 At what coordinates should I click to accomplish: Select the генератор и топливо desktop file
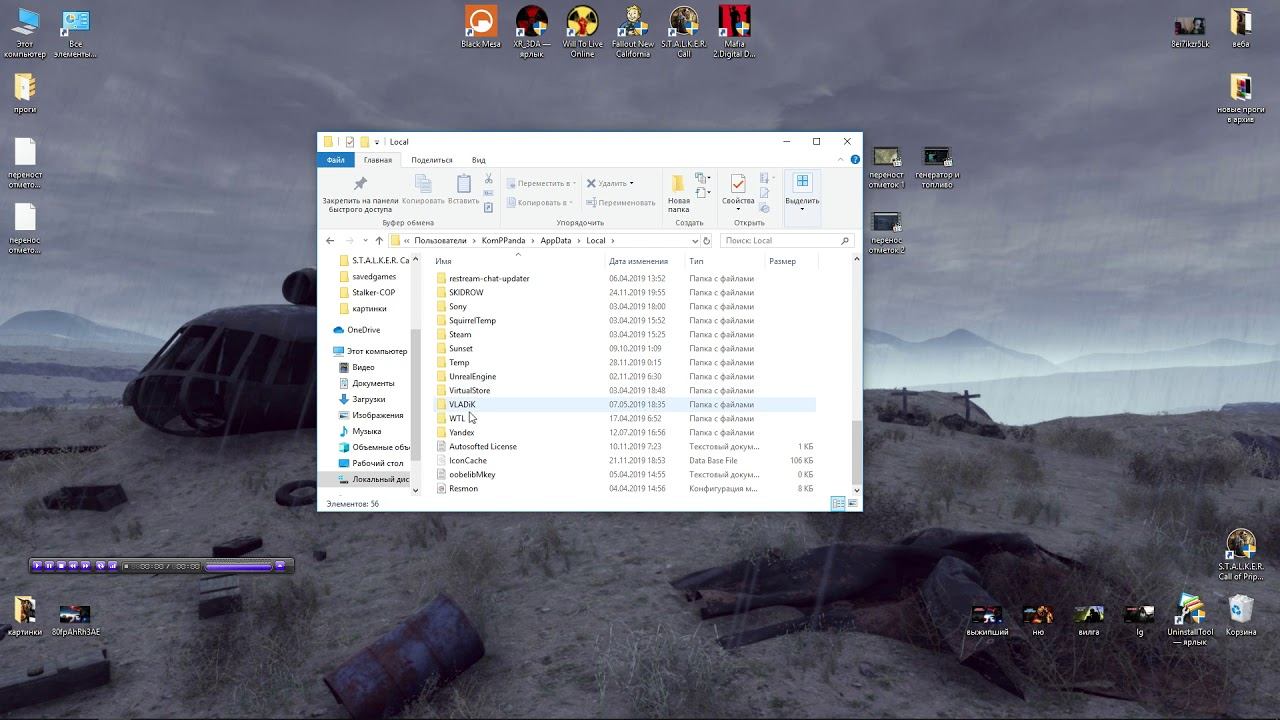click(937, 167)
